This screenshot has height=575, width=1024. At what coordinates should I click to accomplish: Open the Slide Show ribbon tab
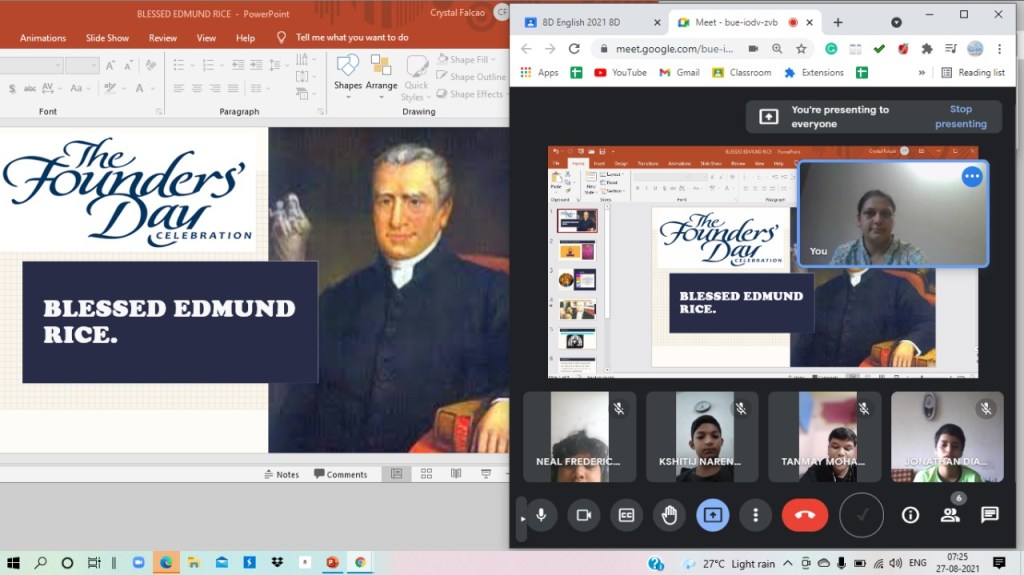[x=107, y=38]
